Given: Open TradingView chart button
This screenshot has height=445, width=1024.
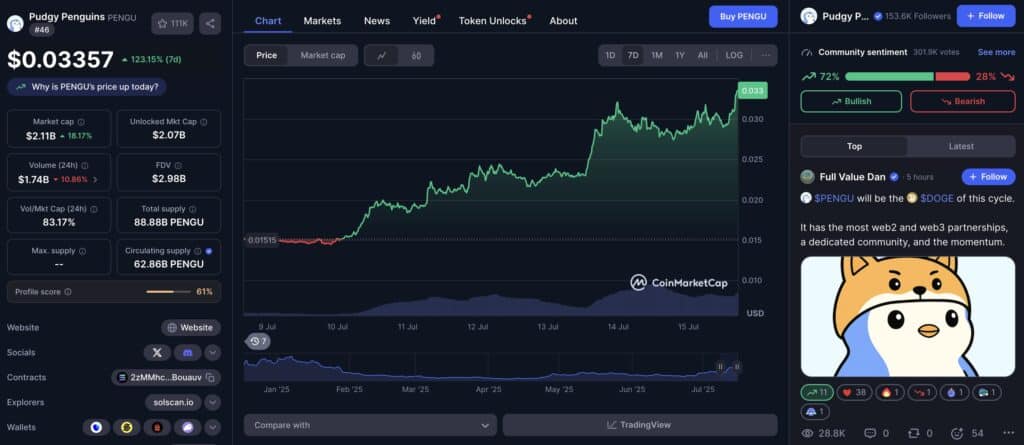Looking at the screenshot, I should pyautogui.click(x=640, y=425).
